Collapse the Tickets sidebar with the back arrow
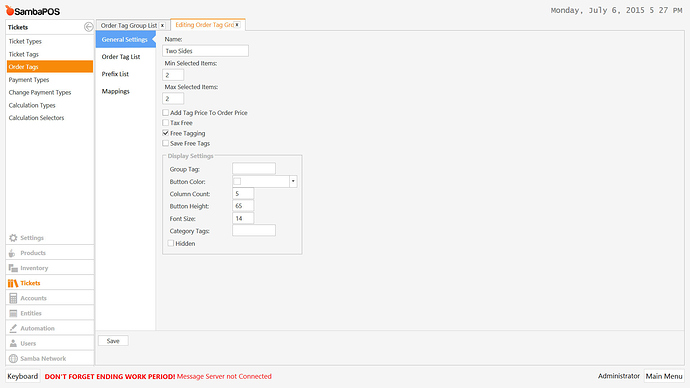 pos(88,27)
